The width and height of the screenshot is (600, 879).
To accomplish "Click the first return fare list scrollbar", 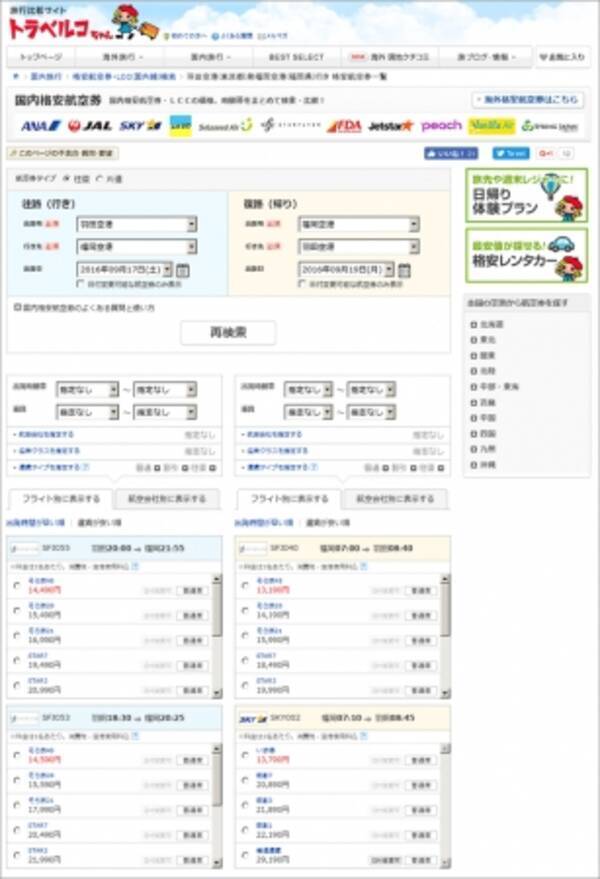I will click(445, 636).
